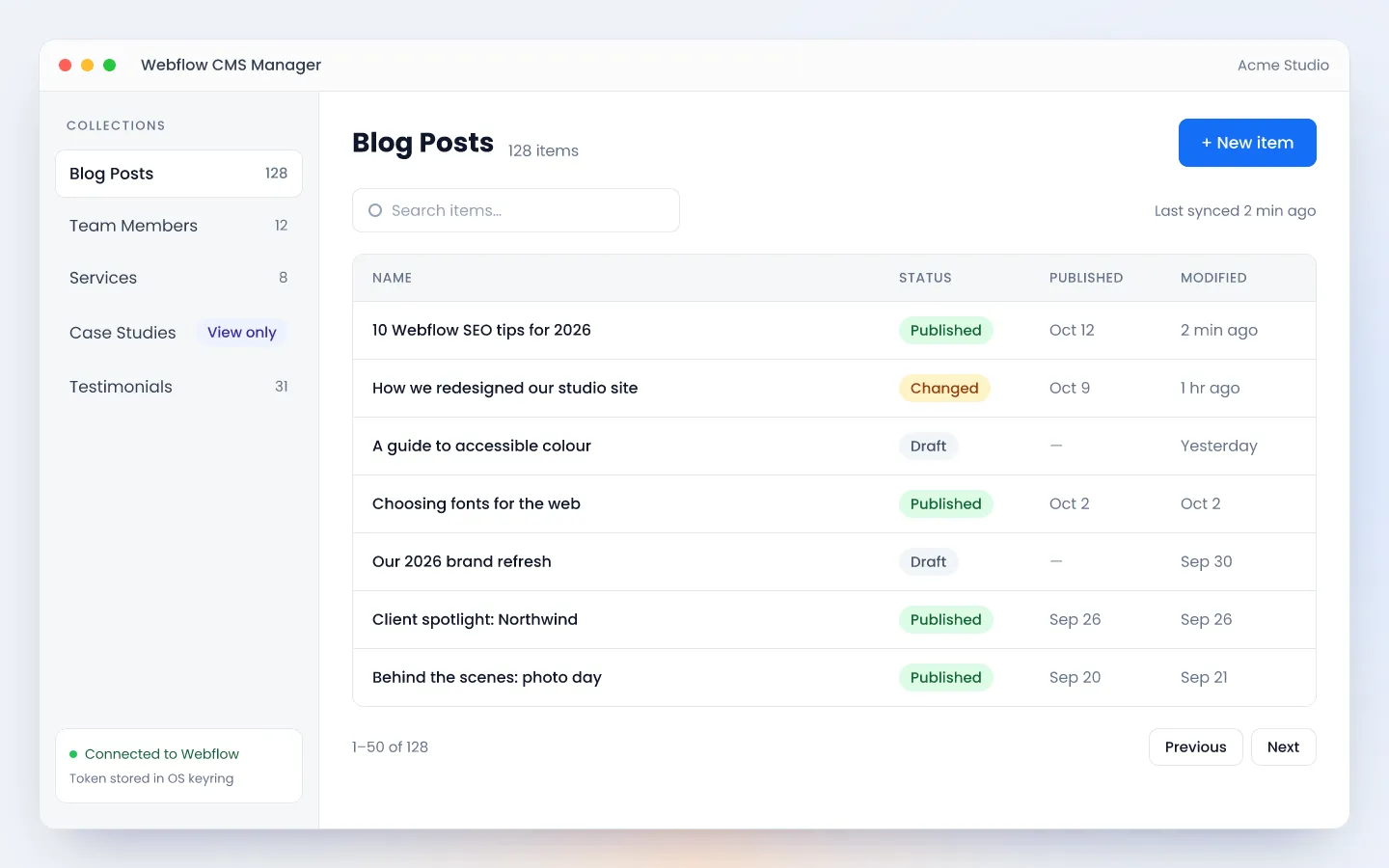
Task: Go to Previous page
Action: [x=1195, y=746]
